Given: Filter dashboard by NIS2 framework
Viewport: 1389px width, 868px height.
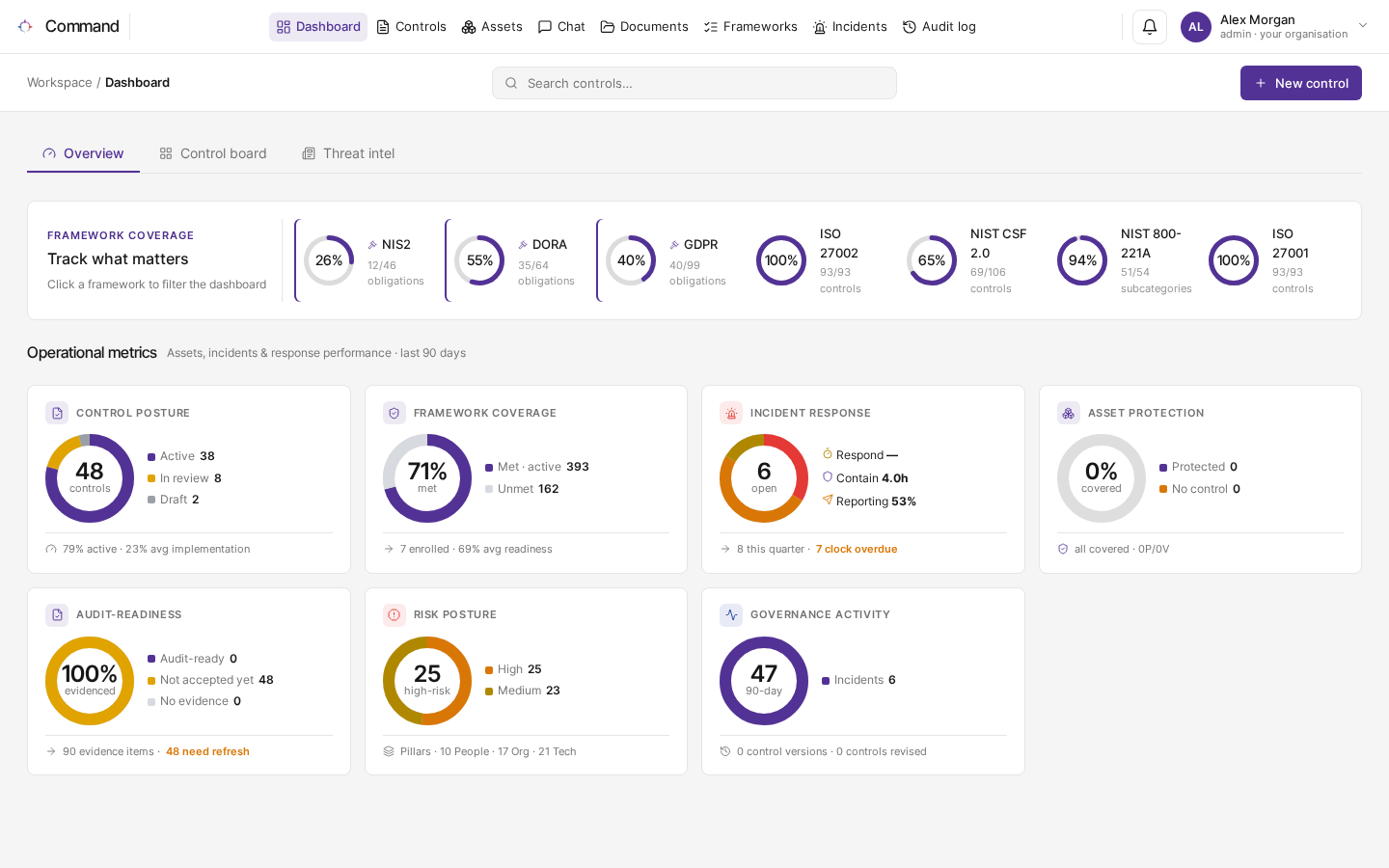Looking at the screenshot, I should (x=365, y=260).
